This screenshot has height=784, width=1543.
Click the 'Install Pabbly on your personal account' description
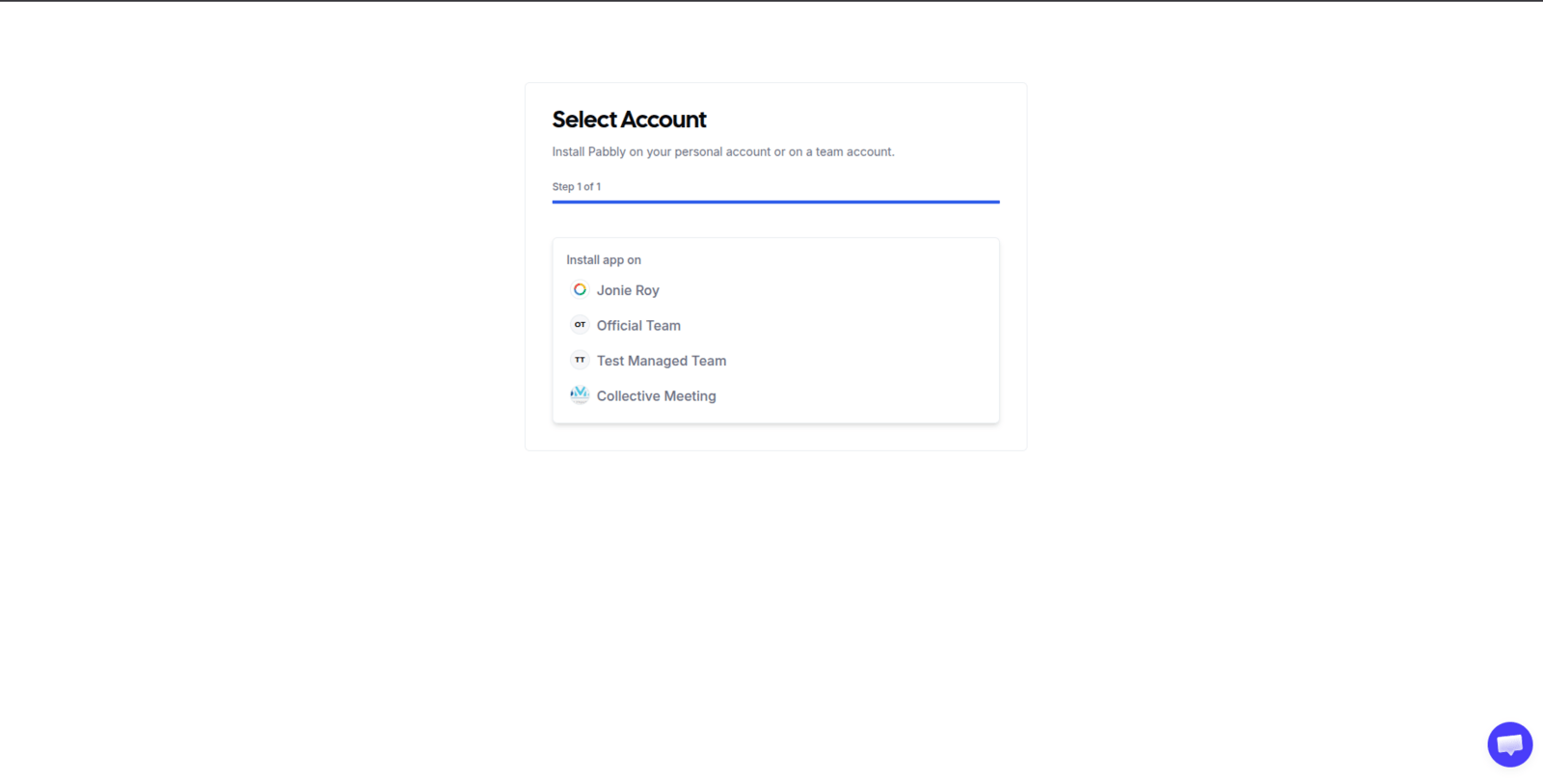click(x=723, y=152)
